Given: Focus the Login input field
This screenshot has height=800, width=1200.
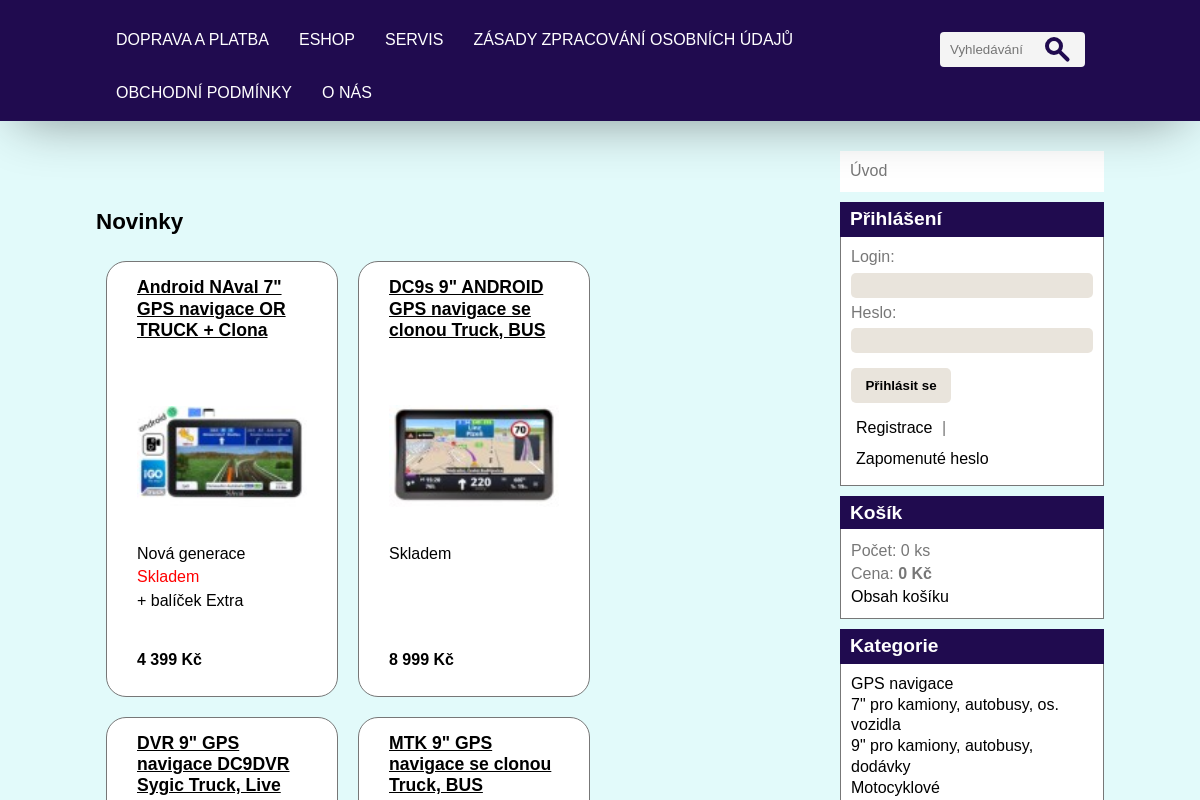Looking at the screenshot, I should [x=971, y=285].
